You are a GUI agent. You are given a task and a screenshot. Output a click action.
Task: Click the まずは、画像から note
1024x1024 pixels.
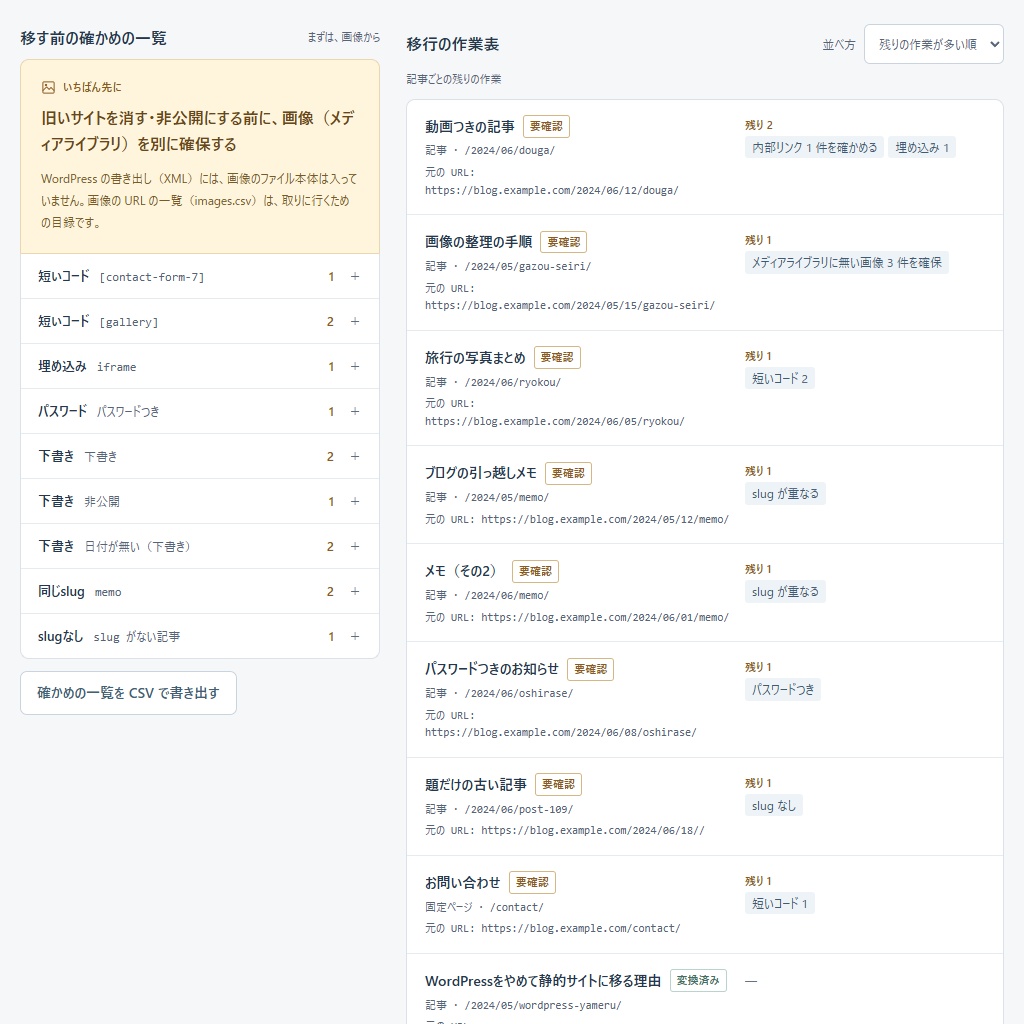[x=344, y=37]
